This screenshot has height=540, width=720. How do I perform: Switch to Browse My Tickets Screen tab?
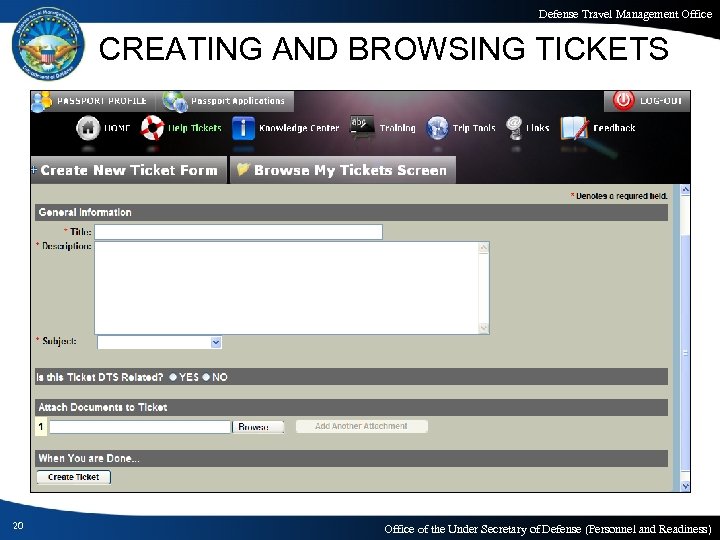click(x=343, y=170)
